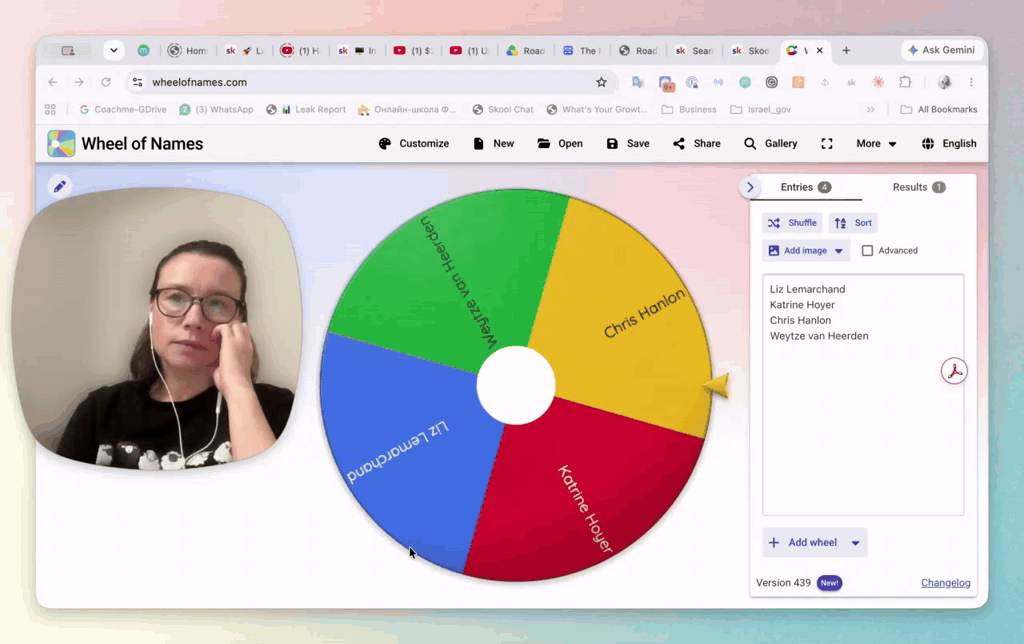The height and width of the screenshot is (644, 1024).
Task: Go forward in browser history
Action: point(79,82)
